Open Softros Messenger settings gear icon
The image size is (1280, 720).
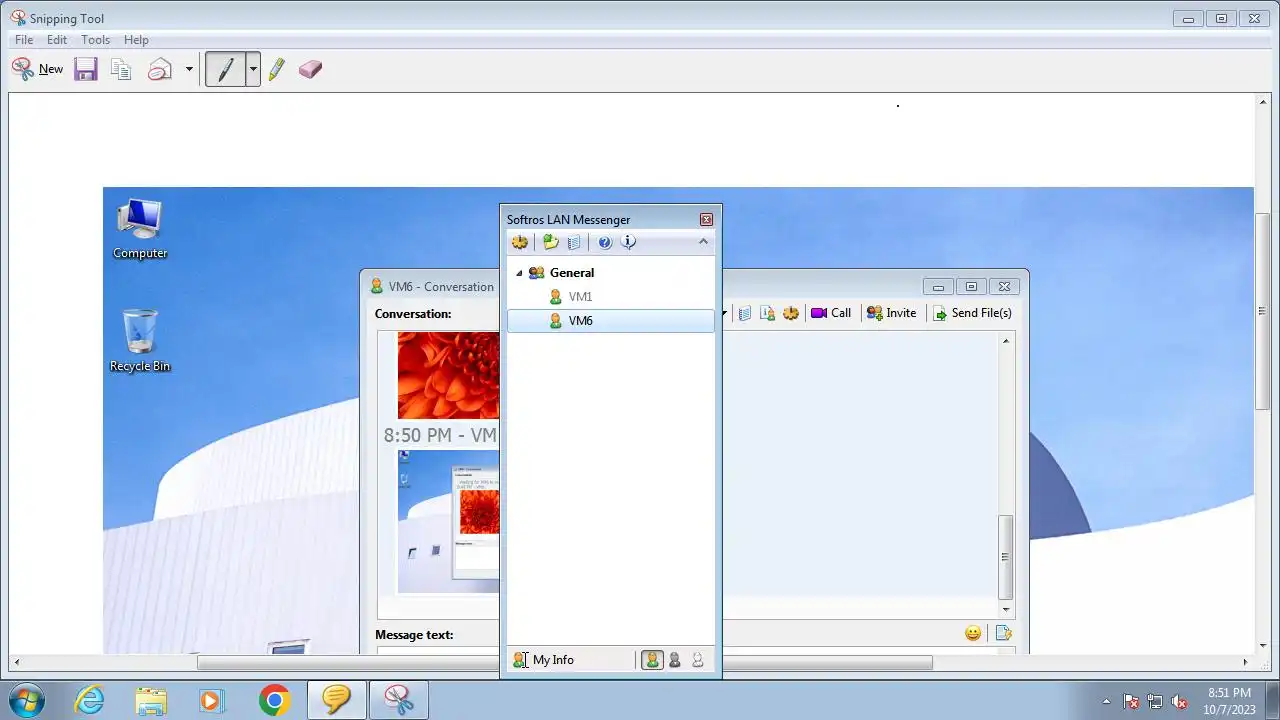click(519, 242)
